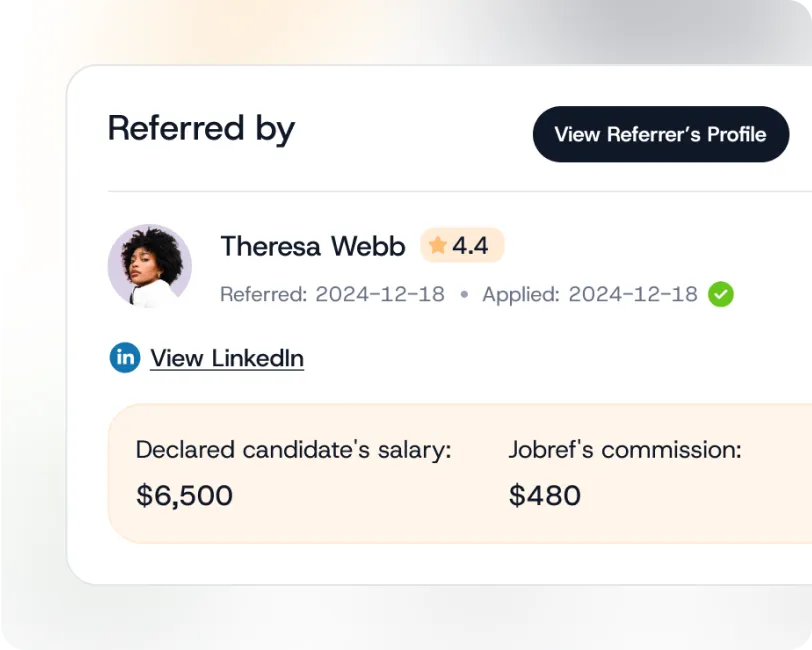The height and width of the screenshot is (650, 812).
Task: Click the star icon in the rating badge
Action: click(x=438, y=245)
